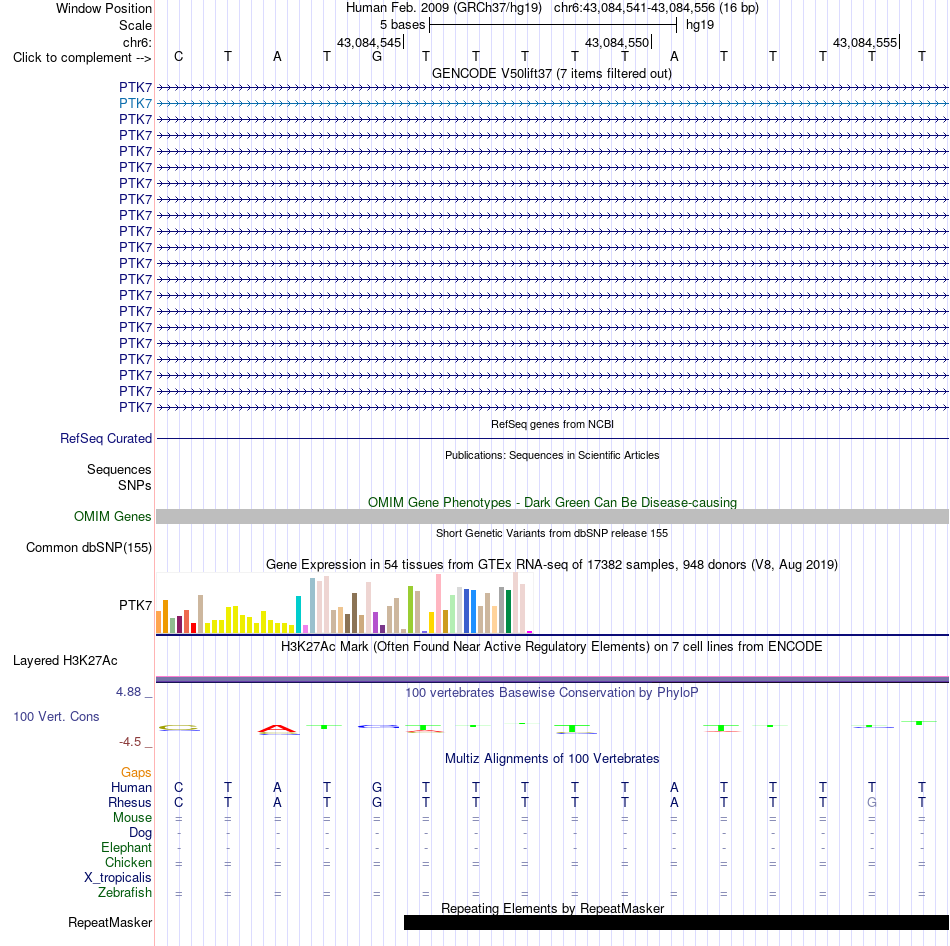Click the black RepeatMasker repeat element block

pyautogui.click(x=676, y=922)
